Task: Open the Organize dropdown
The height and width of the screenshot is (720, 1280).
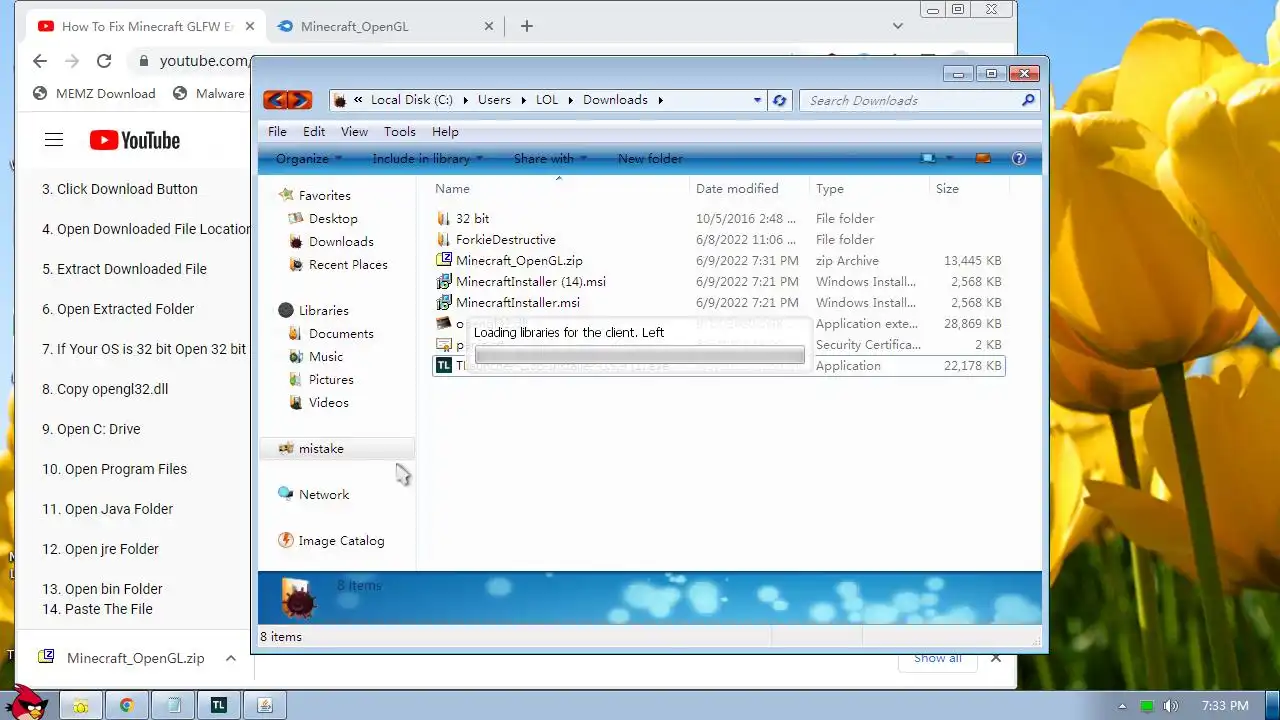Action: tap(309, 158)
